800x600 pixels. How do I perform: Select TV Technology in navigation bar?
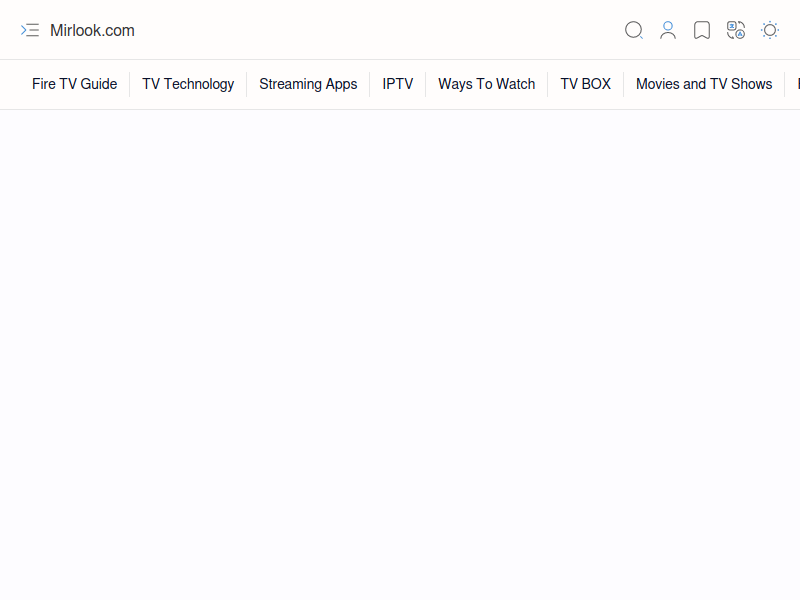click(188, 84)
